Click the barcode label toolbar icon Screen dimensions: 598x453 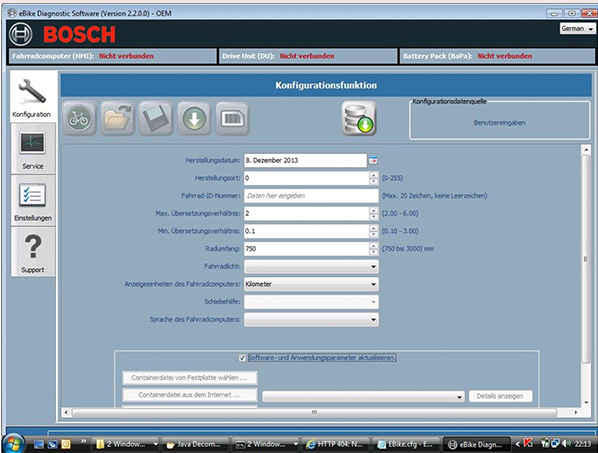[232, 119]
